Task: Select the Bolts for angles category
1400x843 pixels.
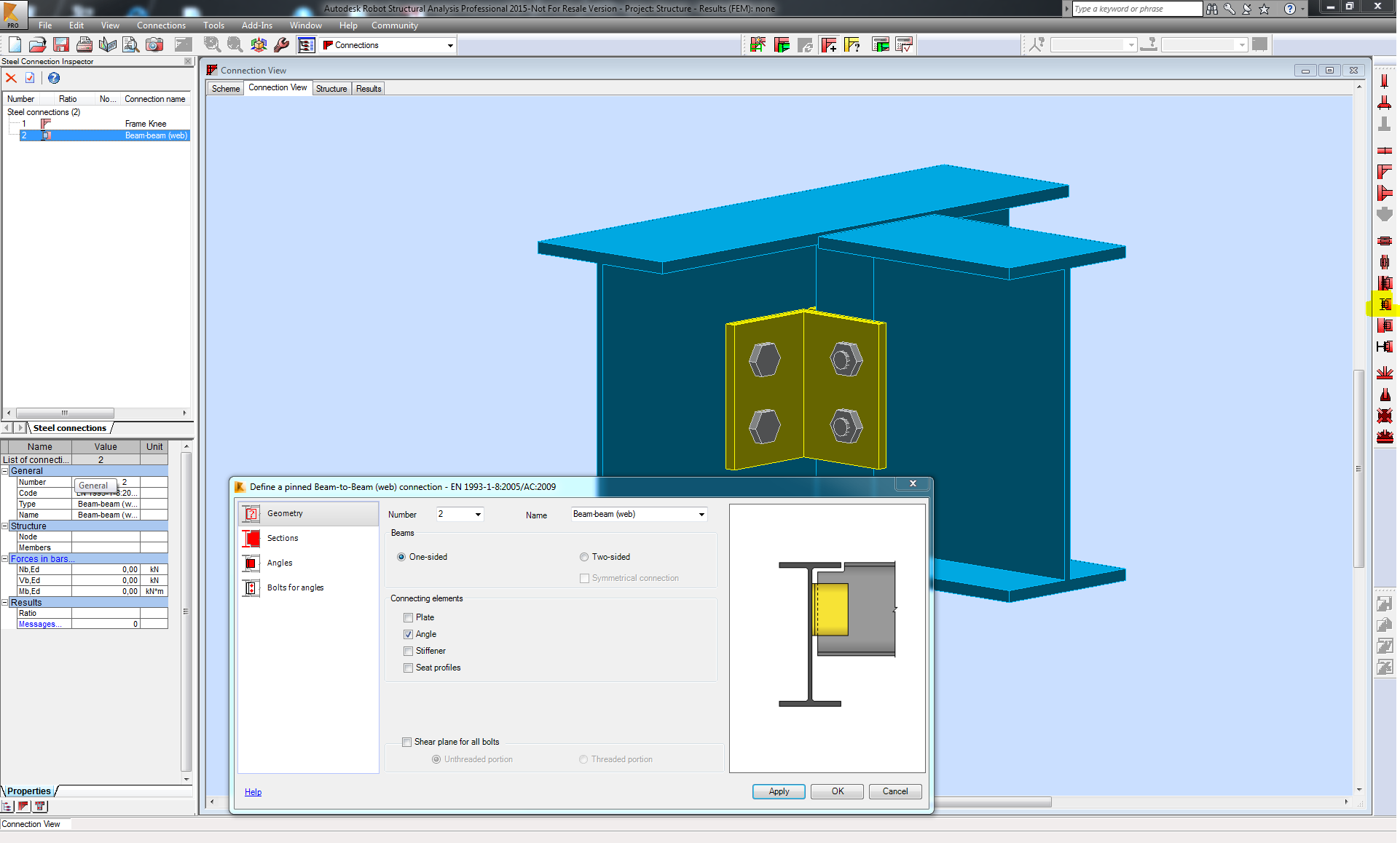Action: pyautogui.click(x=294, y=587)
